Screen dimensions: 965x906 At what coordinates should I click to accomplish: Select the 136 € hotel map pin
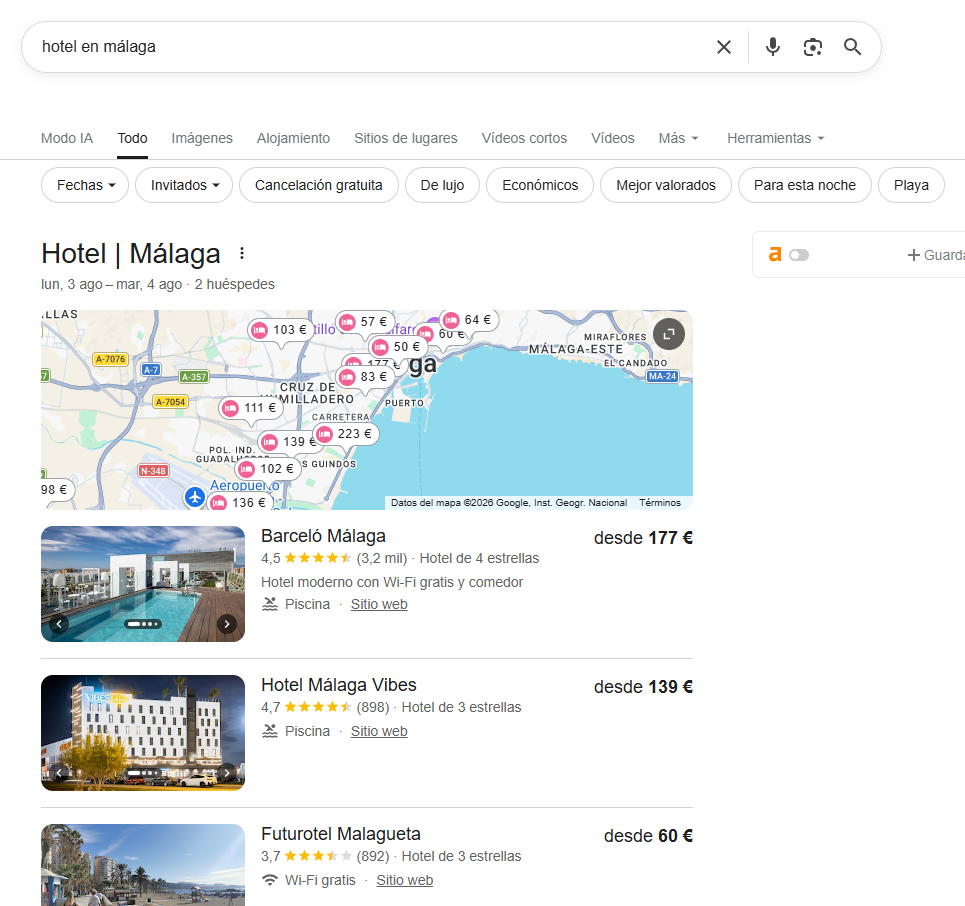coord(240,502)
